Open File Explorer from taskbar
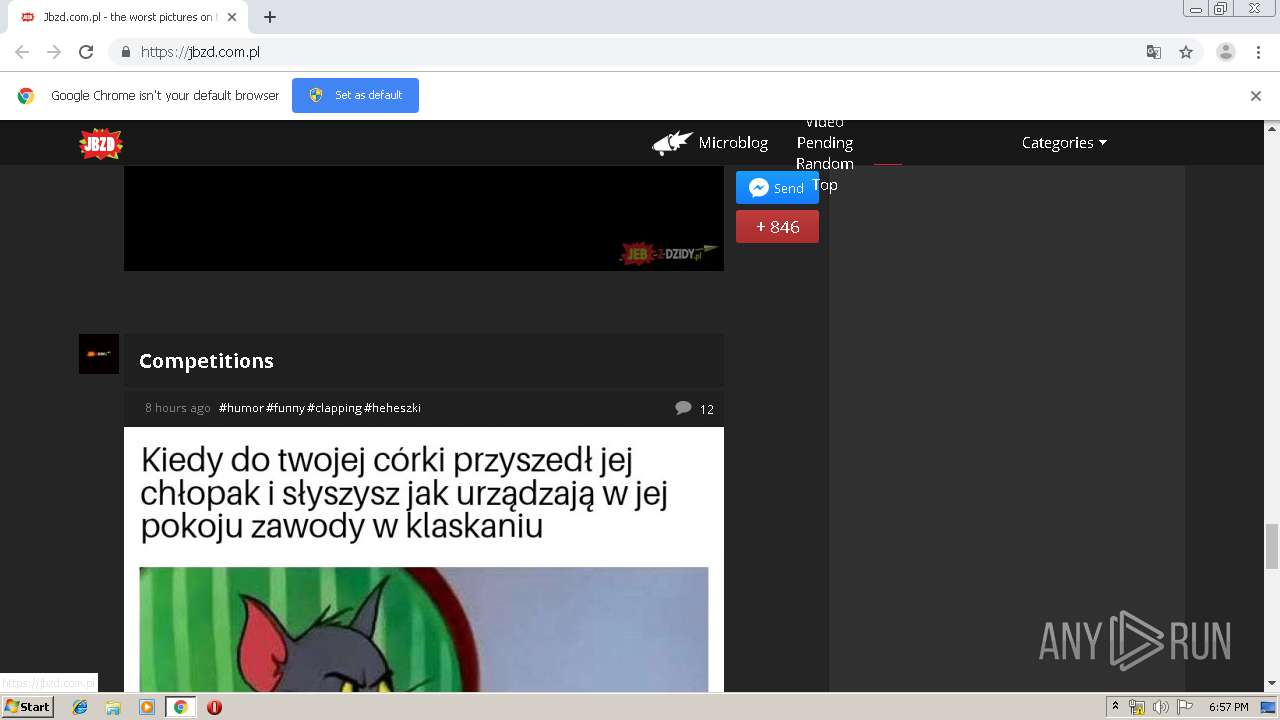This screenshot has height=720, width=1280. [x=113, y=707]
